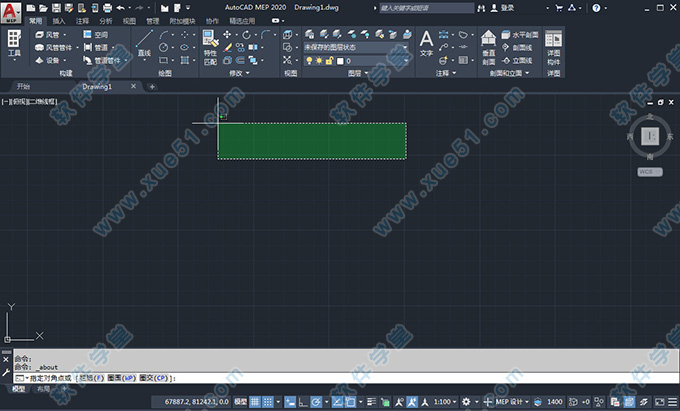Switch to the 注释 ribbon tab
Screen dimensions: 680x411
(82, 21)
